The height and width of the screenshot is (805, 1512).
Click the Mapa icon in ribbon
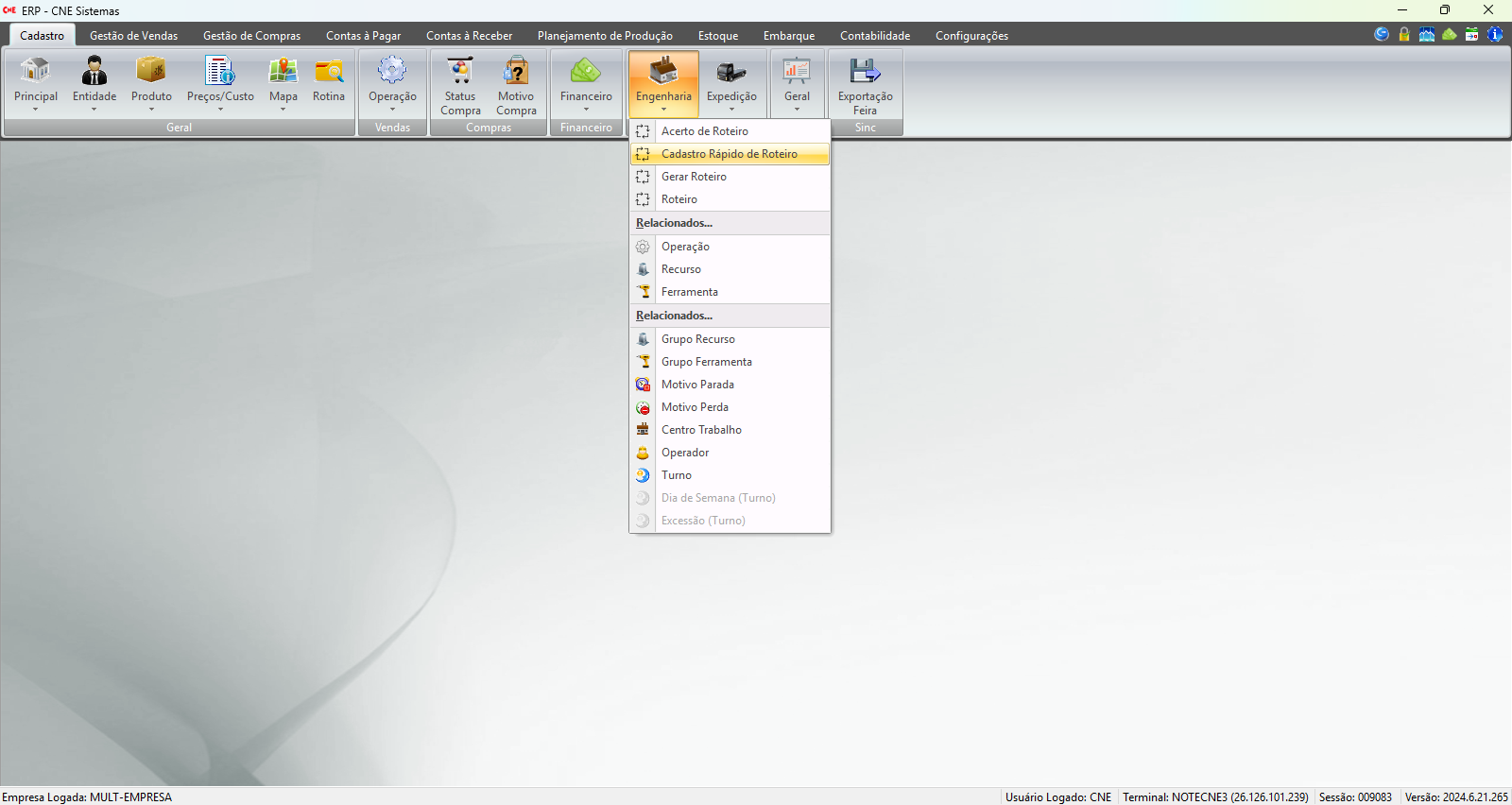point(283,72)
